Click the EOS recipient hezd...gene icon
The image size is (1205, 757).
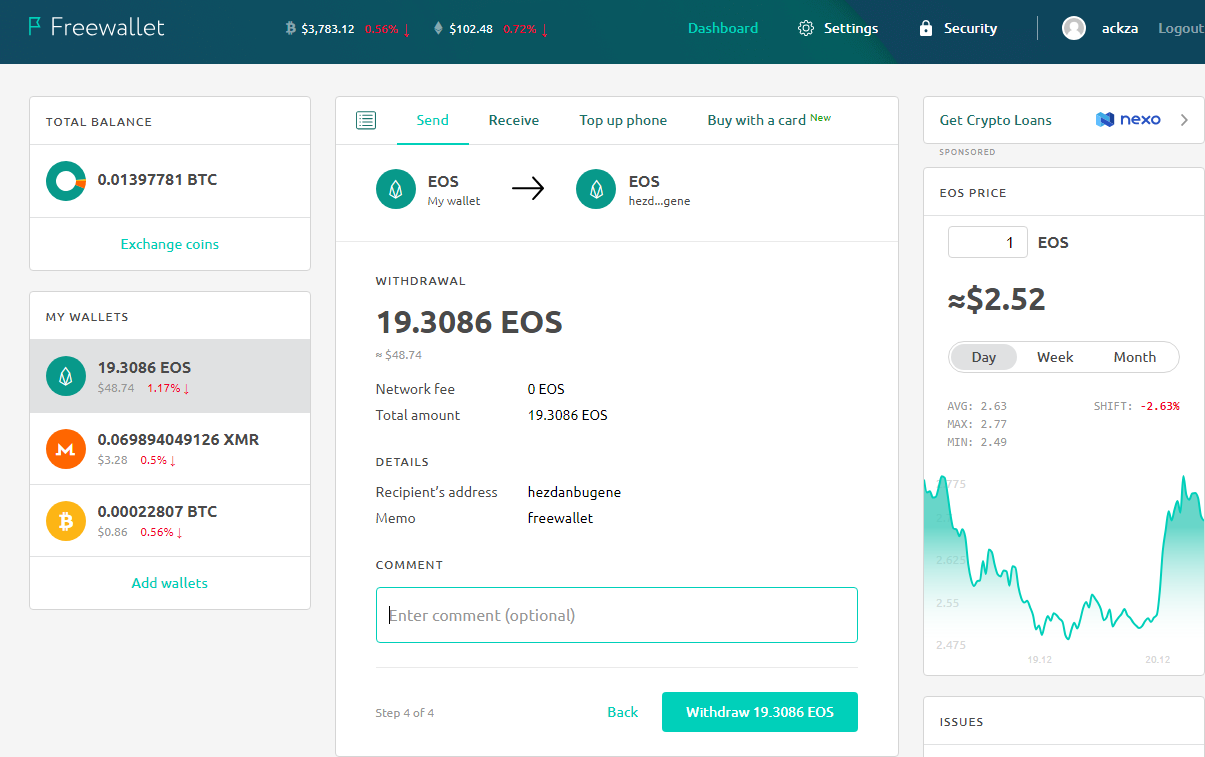point(596,189)
